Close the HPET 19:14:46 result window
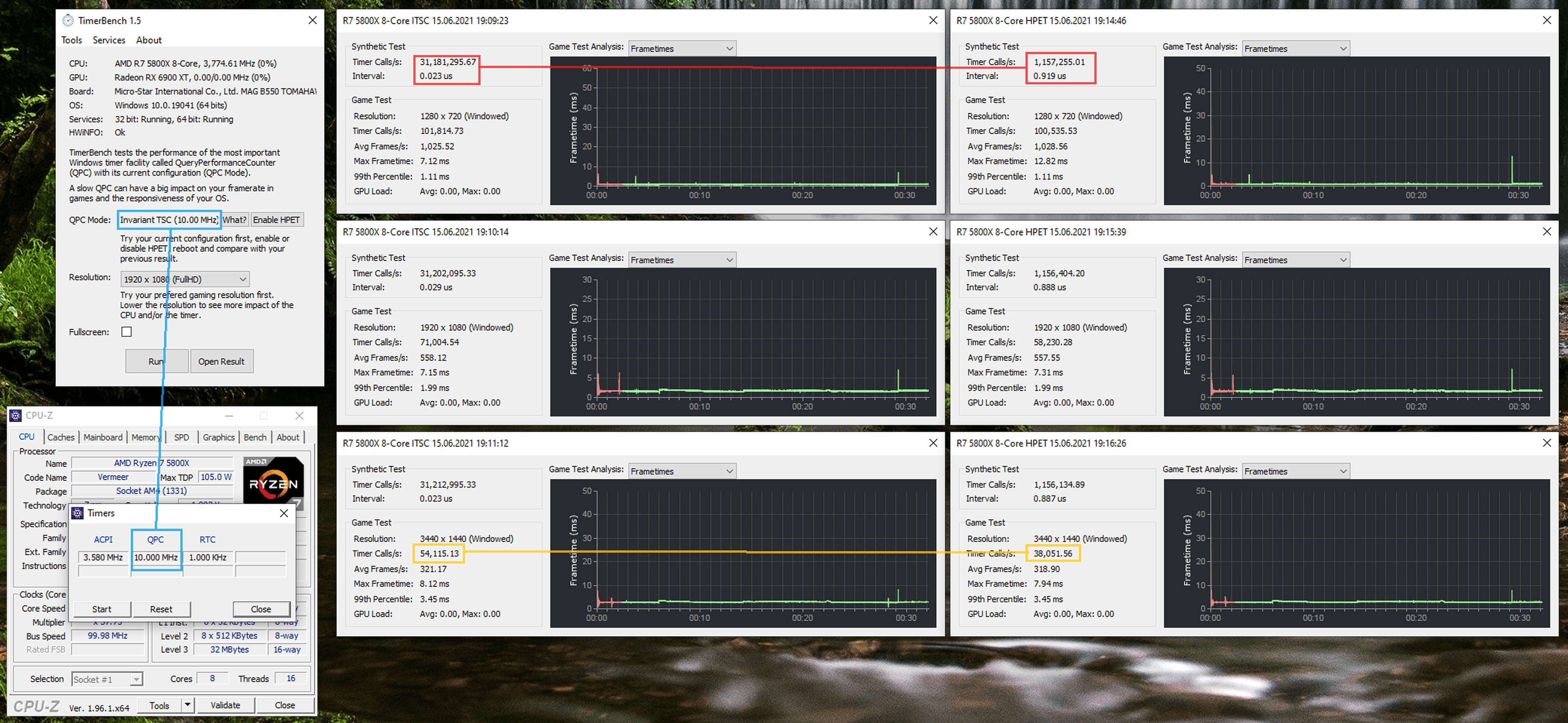The image size is (1568, 723). 1547,21
